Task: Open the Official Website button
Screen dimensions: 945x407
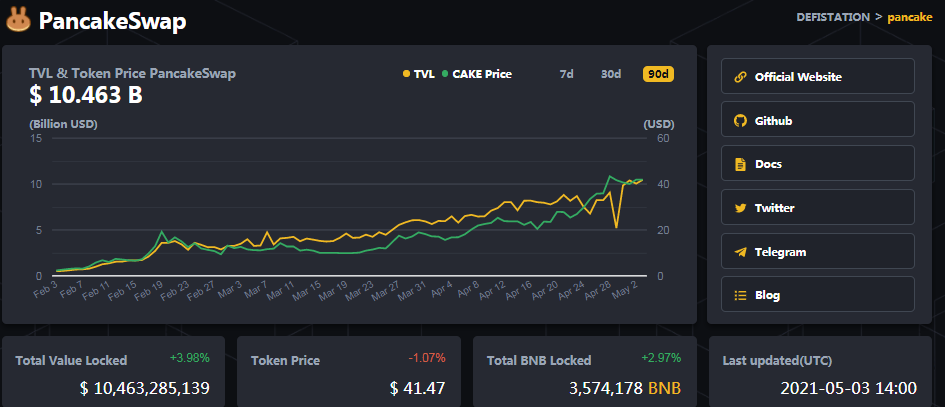Action: 818,76
